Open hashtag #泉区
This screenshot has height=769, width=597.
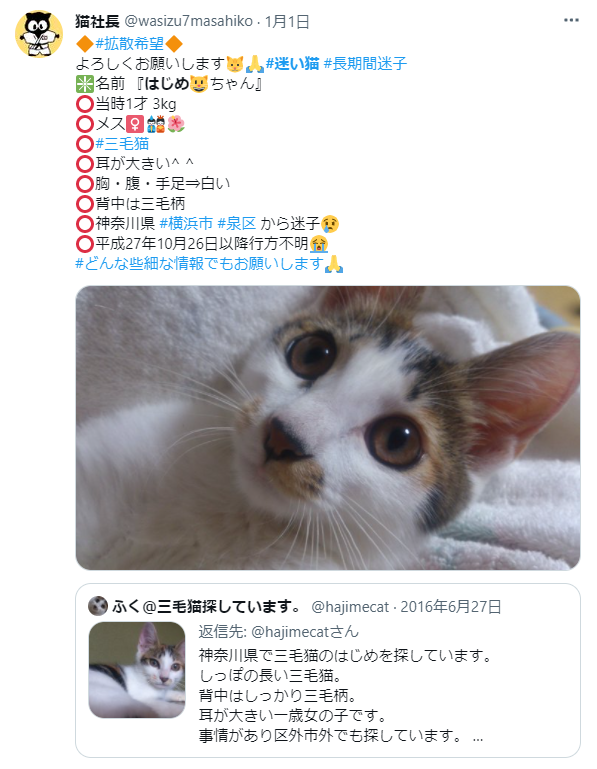point(236,224)
